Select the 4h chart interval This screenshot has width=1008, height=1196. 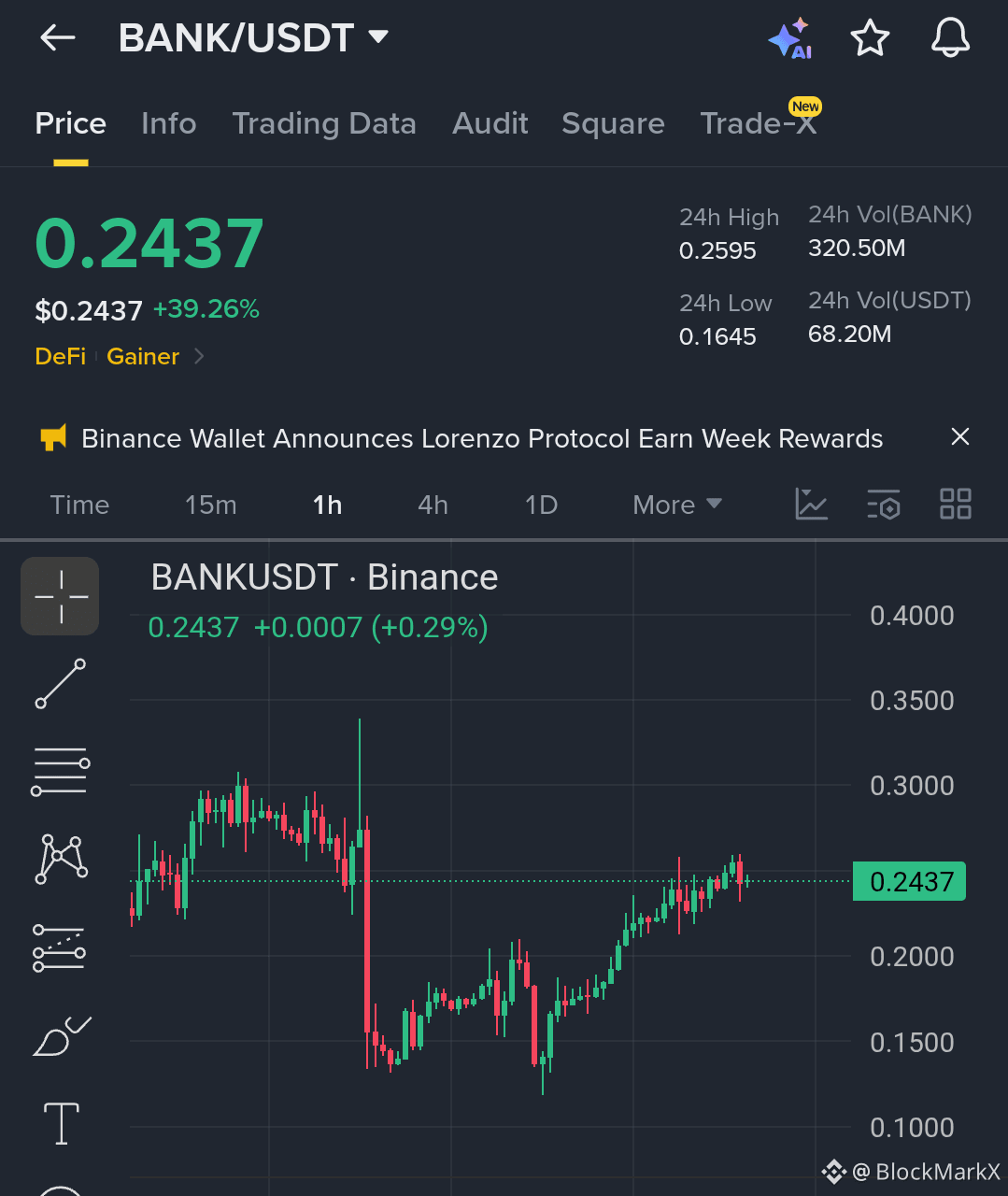click(x=433, y=505)
